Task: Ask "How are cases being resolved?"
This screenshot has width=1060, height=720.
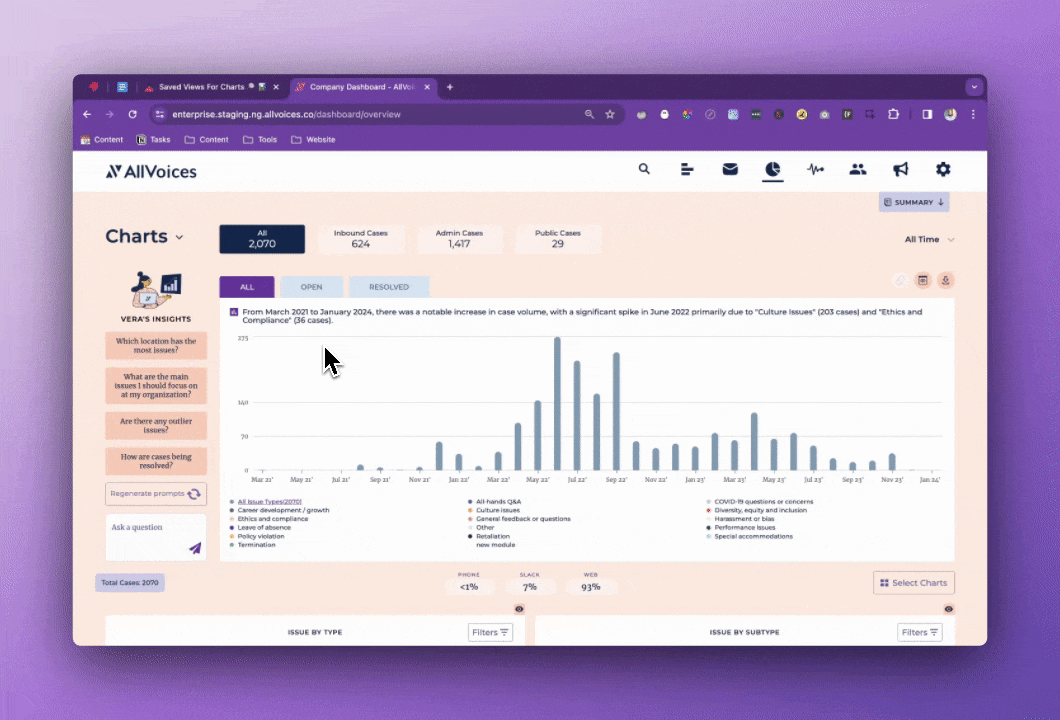Action: click(156, 461)
